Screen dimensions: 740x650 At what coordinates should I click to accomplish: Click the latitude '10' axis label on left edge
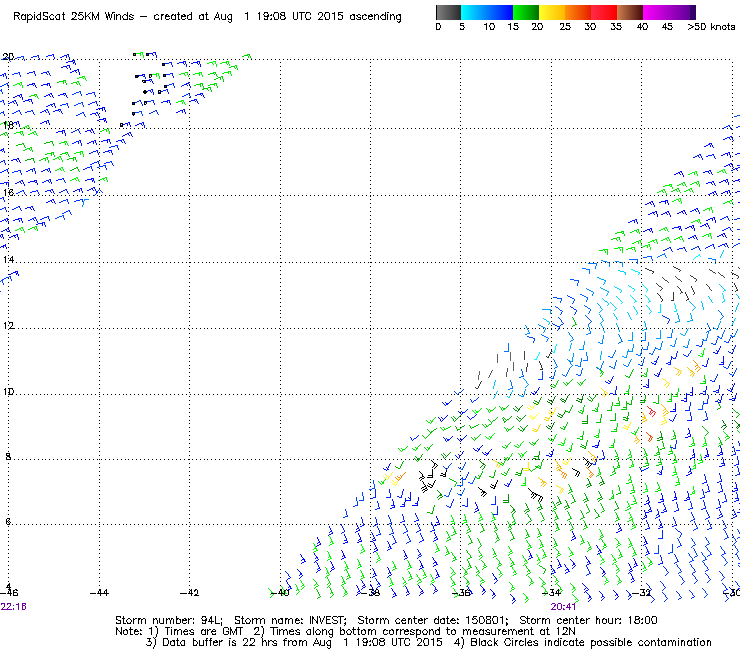click(8, 392)
